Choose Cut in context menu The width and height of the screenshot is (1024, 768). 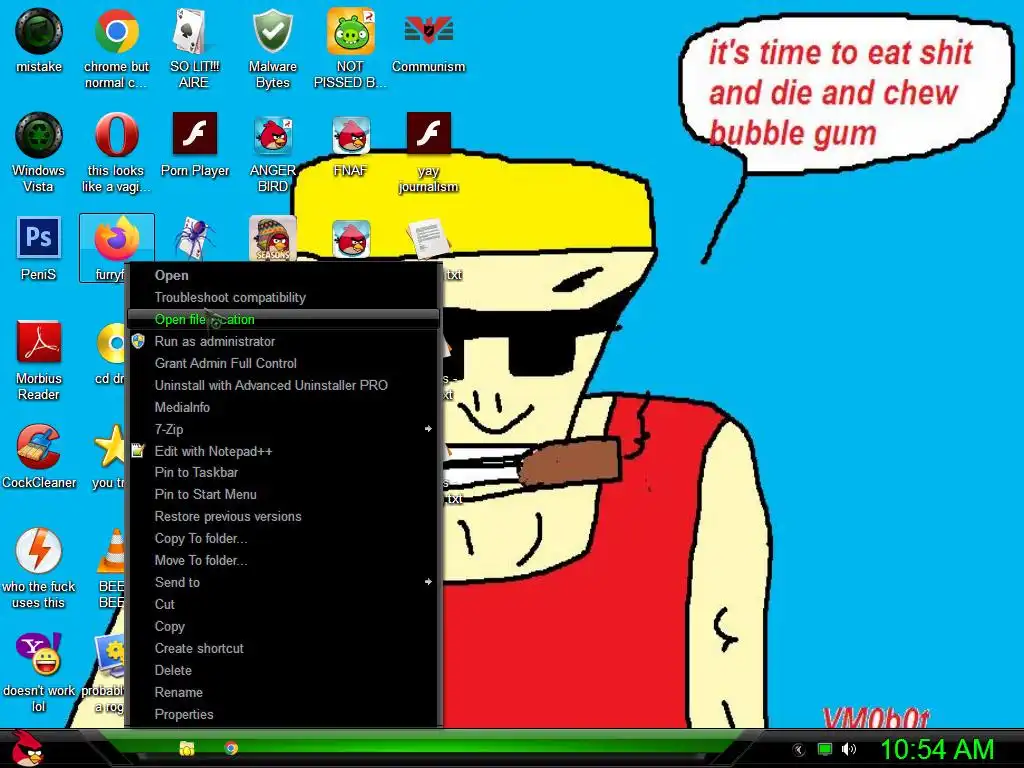point(284,604)
